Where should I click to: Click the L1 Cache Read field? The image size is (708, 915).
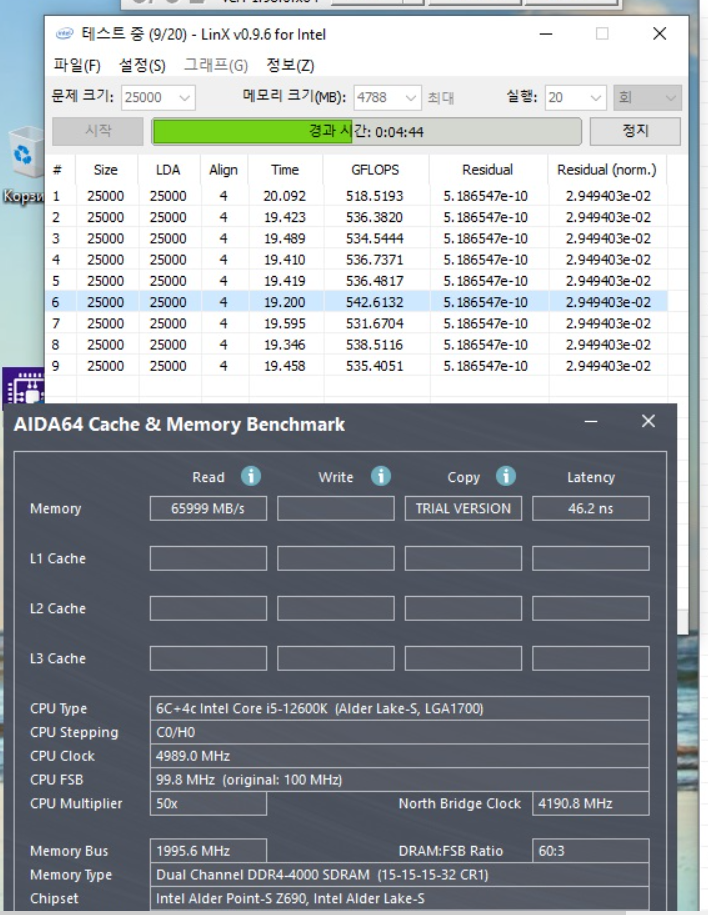click(x=208, y=558)
